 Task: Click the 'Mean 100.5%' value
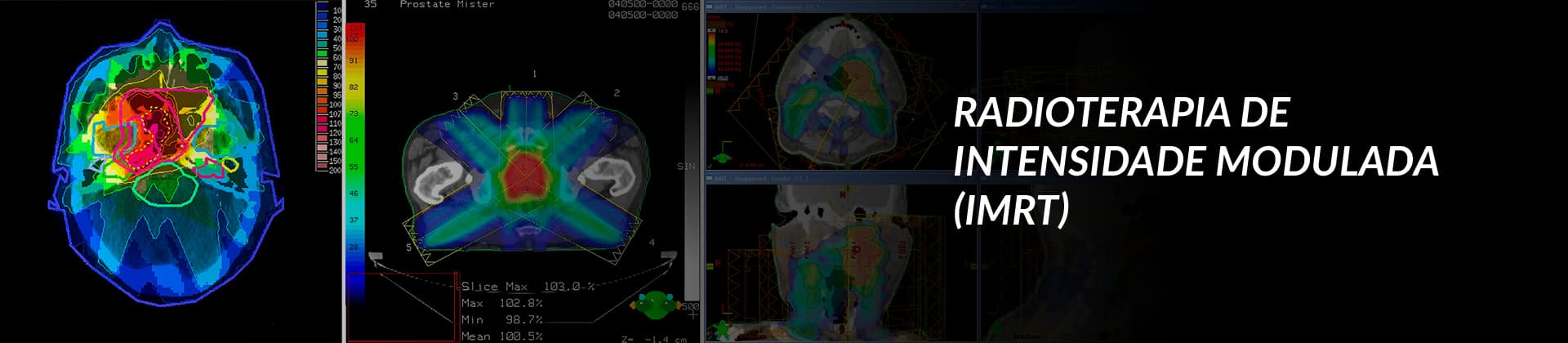point(501,336)
